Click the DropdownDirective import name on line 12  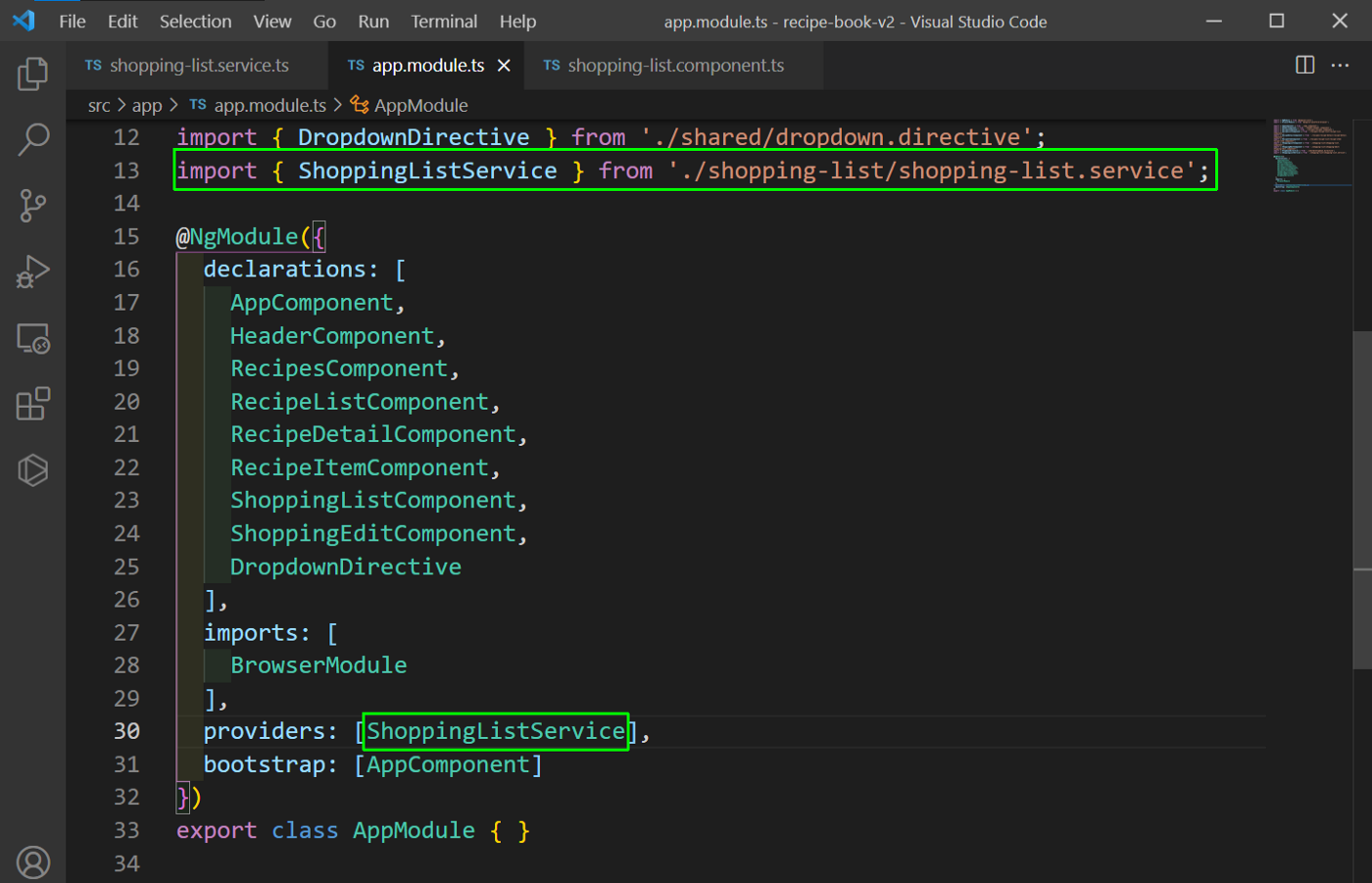point(414,137)
